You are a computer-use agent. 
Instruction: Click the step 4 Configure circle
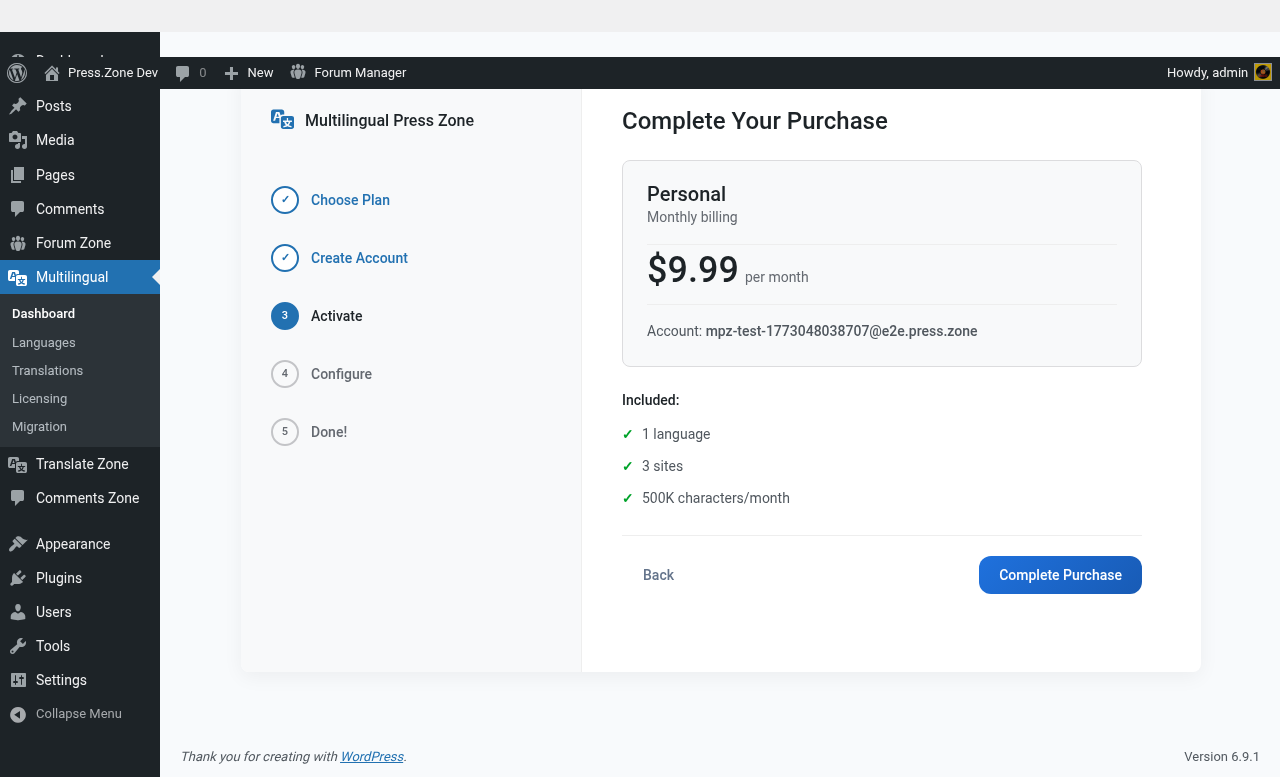[x=285, y=374]
